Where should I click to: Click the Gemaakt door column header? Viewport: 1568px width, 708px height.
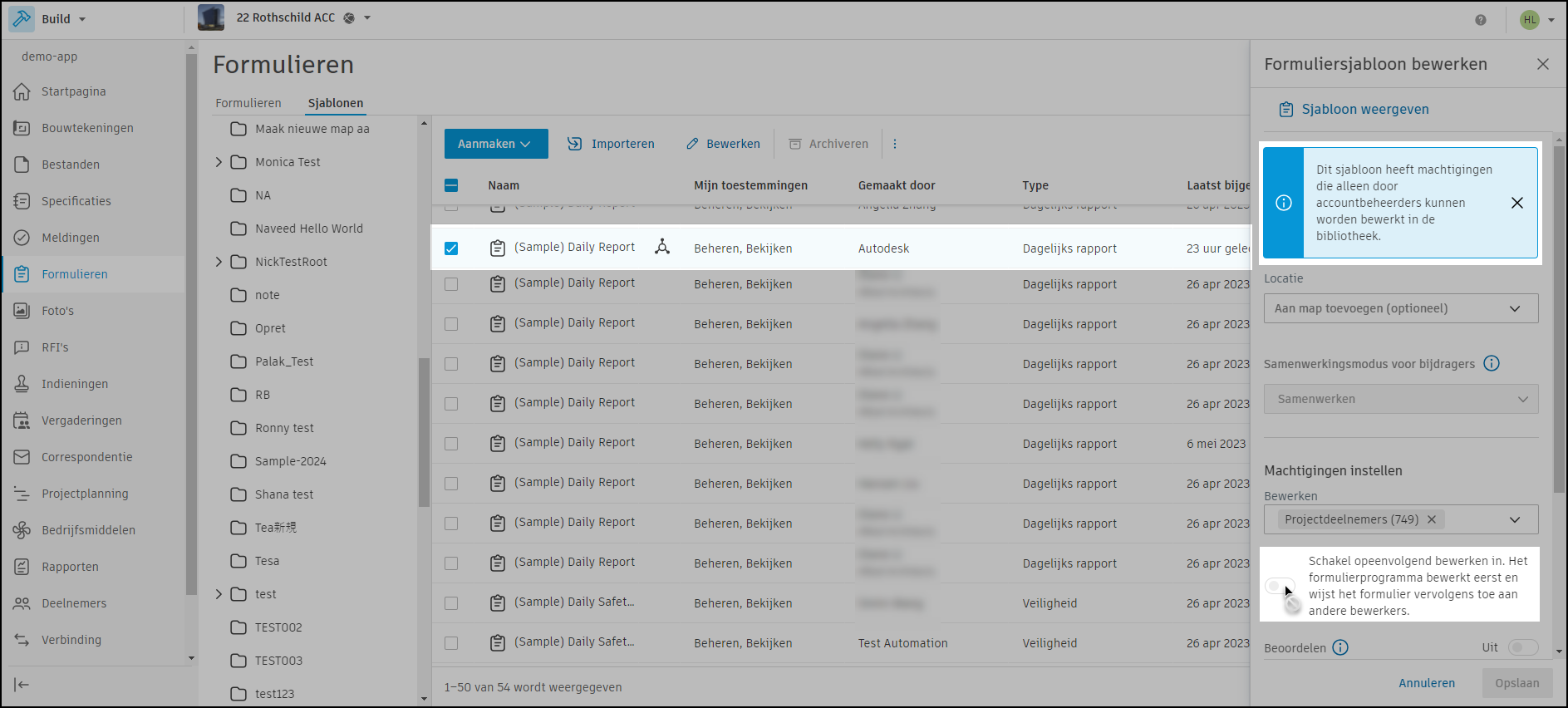tap(897, 185)
